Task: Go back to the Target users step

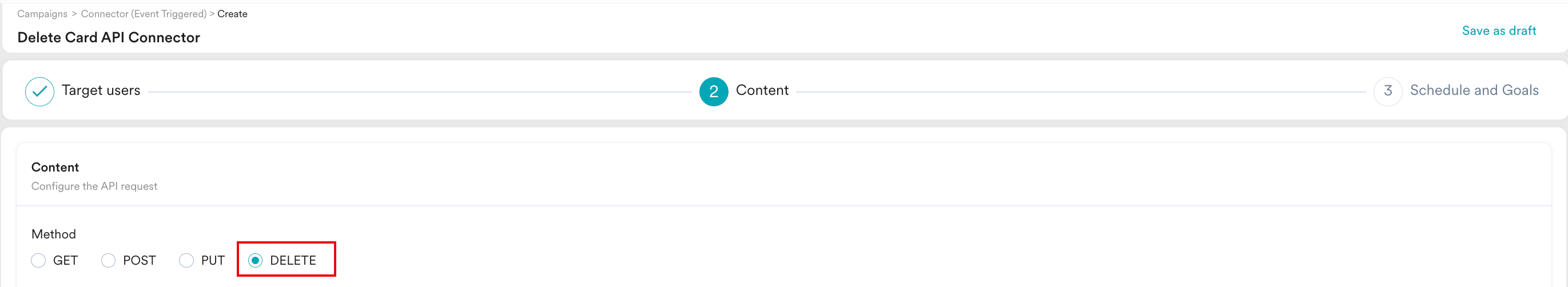Action: click(101, 90)
